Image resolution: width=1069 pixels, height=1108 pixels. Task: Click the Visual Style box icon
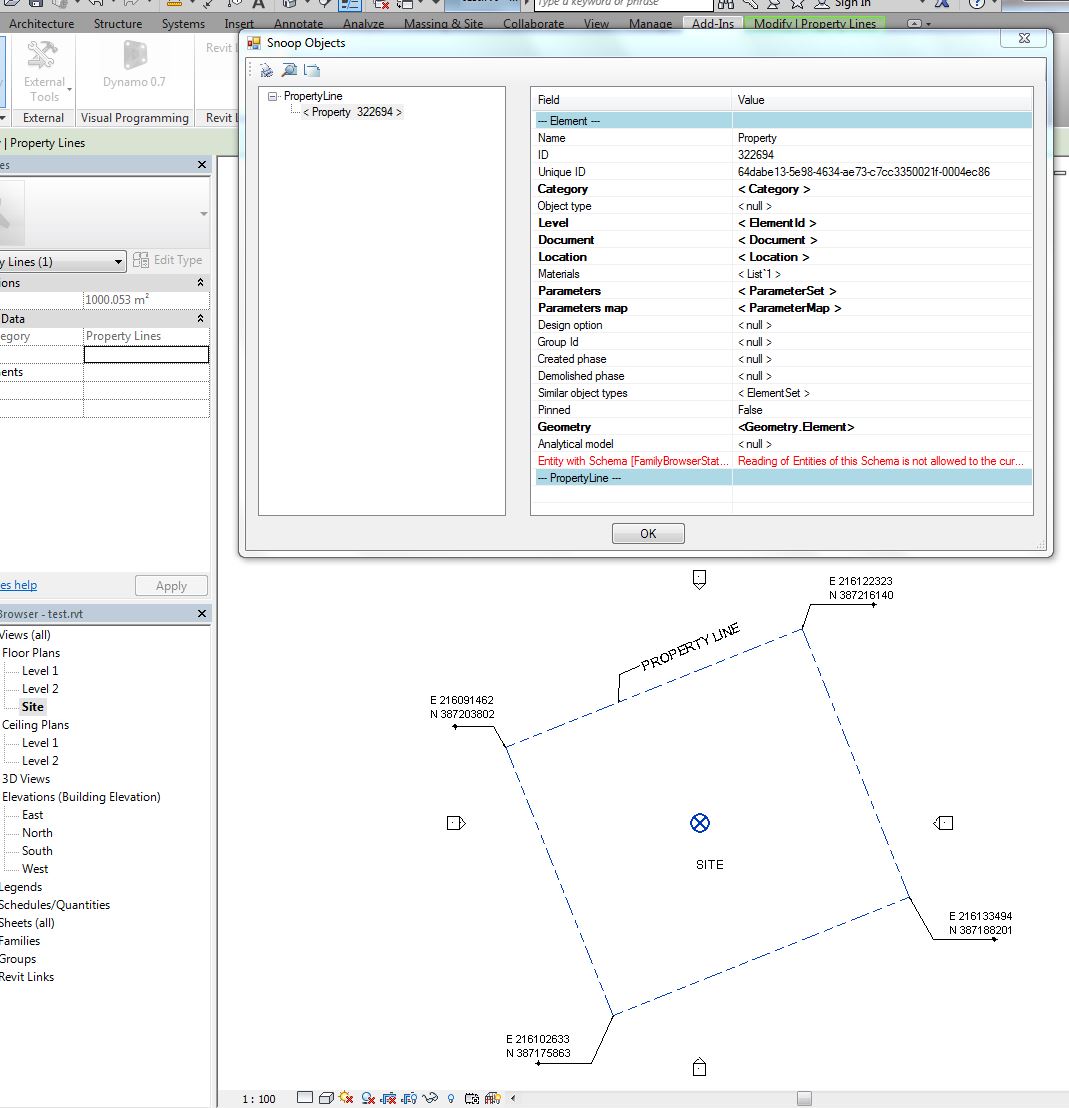tap(326, 1098)
